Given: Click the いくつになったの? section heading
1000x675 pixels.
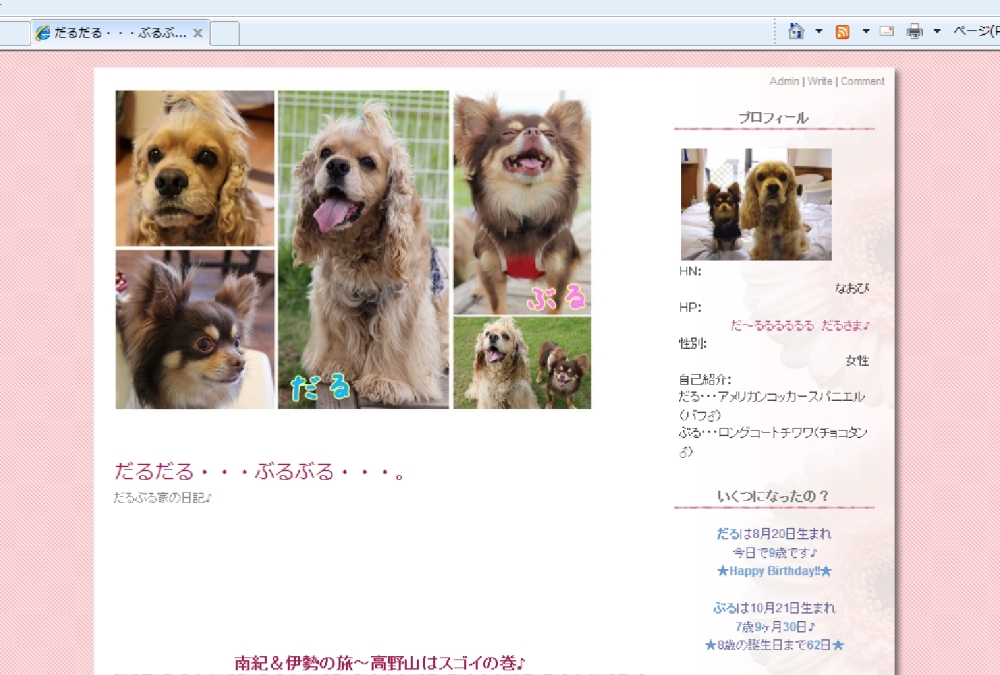Looking at the screenshot, I should [x=773, y=496].
